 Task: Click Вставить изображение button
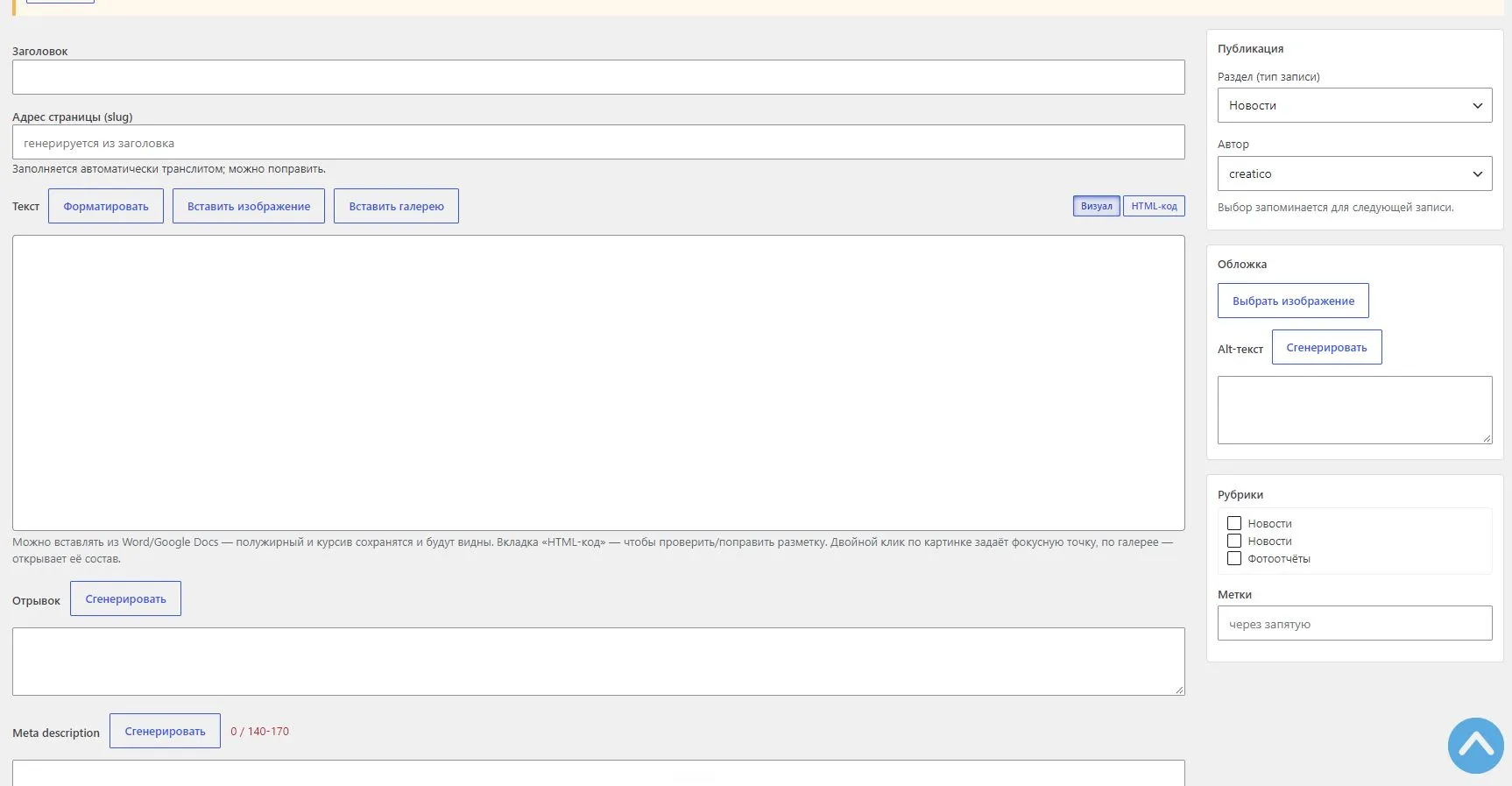click(x=249, y=206)
